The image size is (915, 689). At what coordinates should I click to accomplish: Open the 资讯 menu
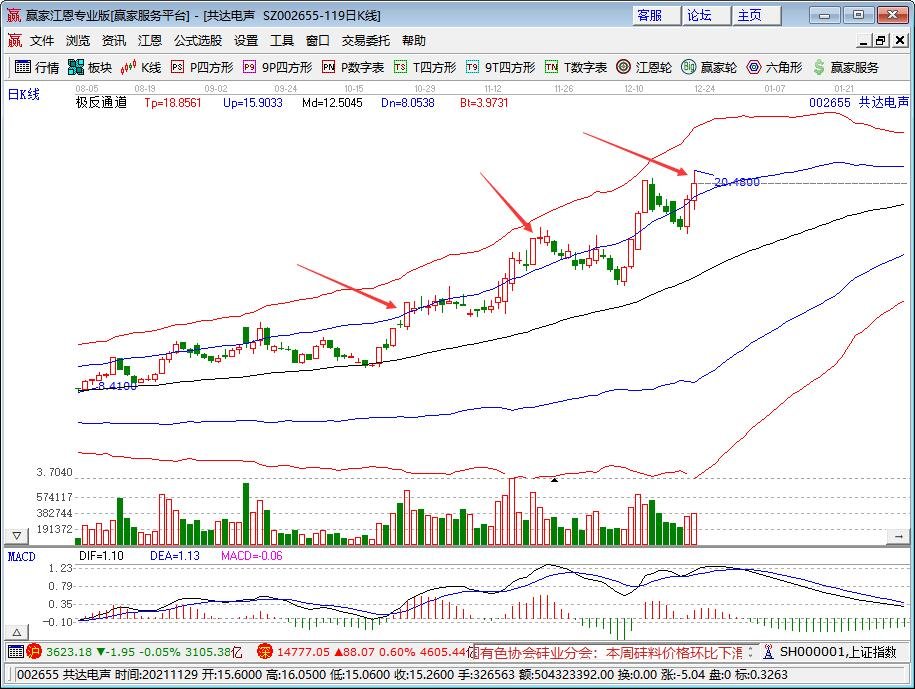[x=114, y=41]
